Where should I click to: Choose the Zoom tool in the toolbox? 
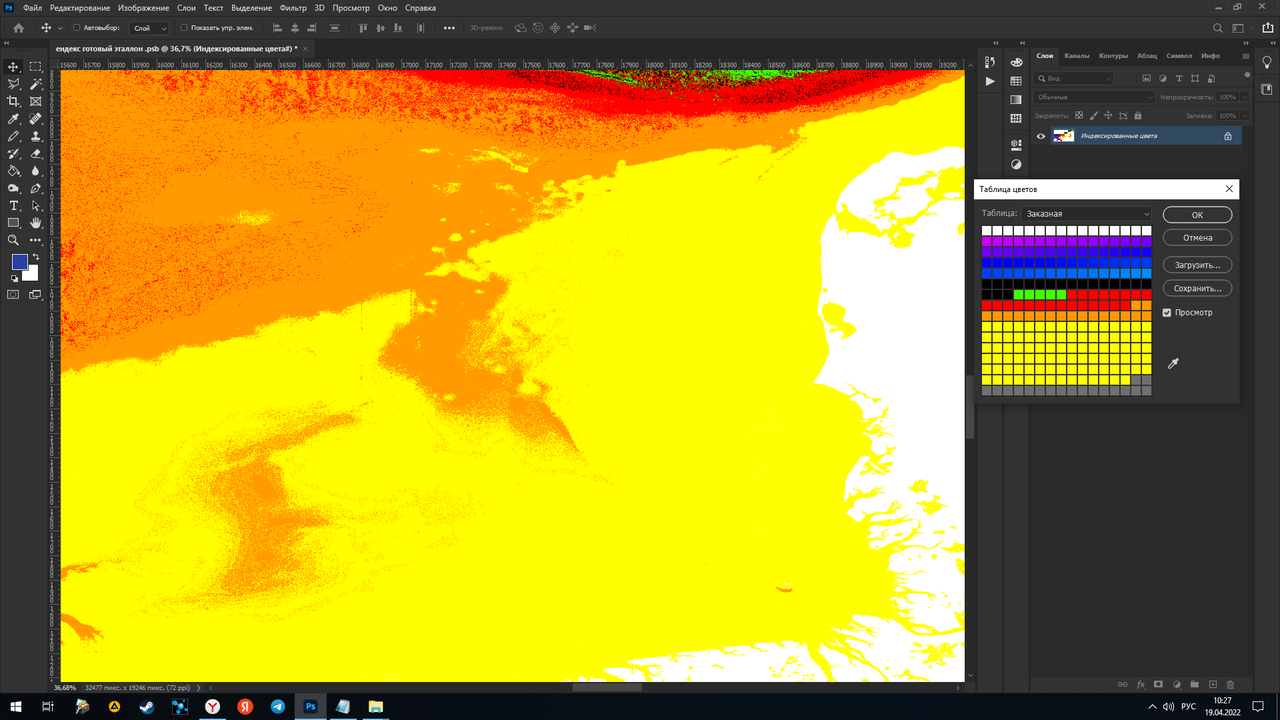pyautogui.click(x=14, y=240)
